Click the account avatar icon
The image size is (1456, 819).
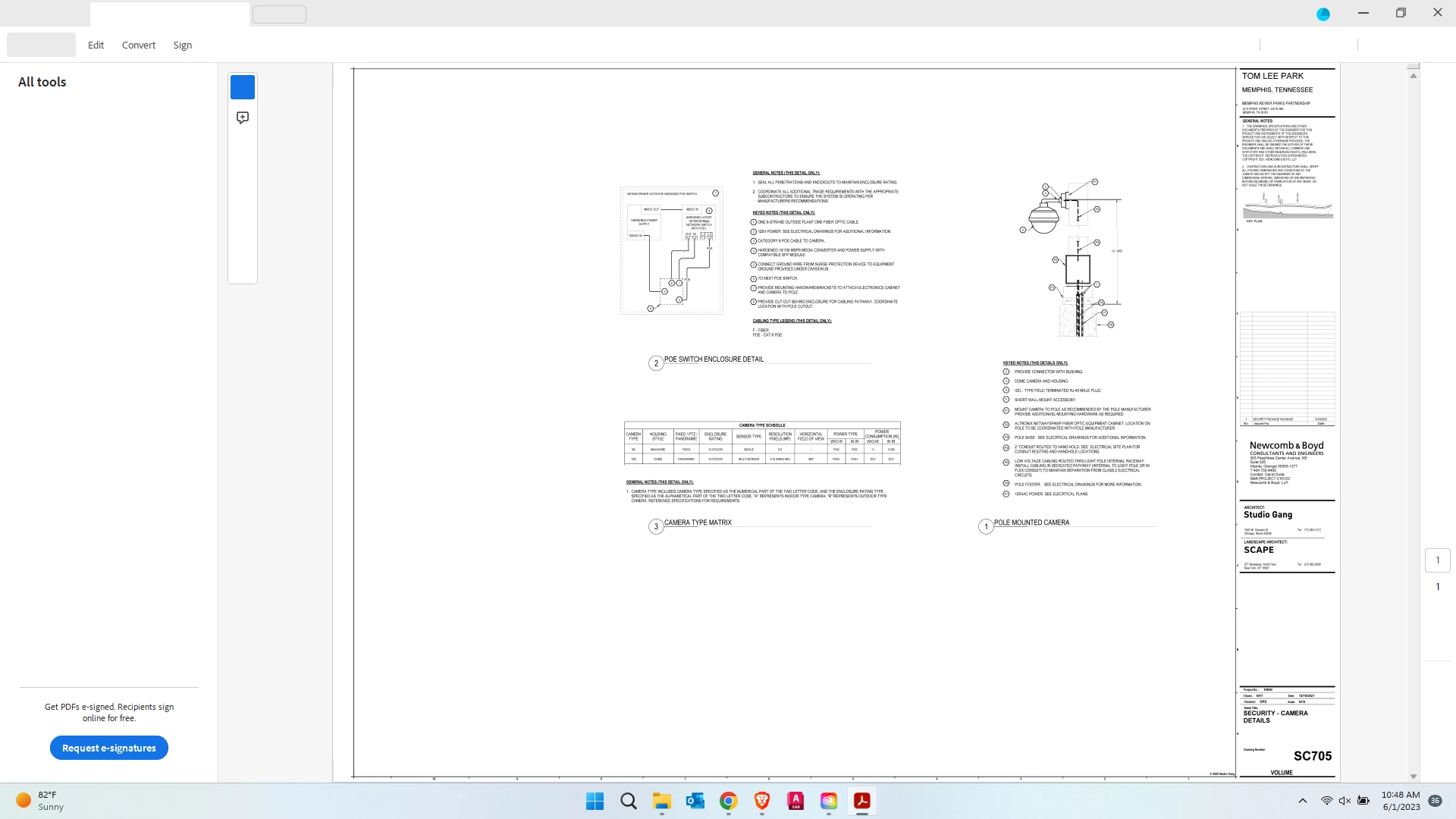coord(1323,14)
